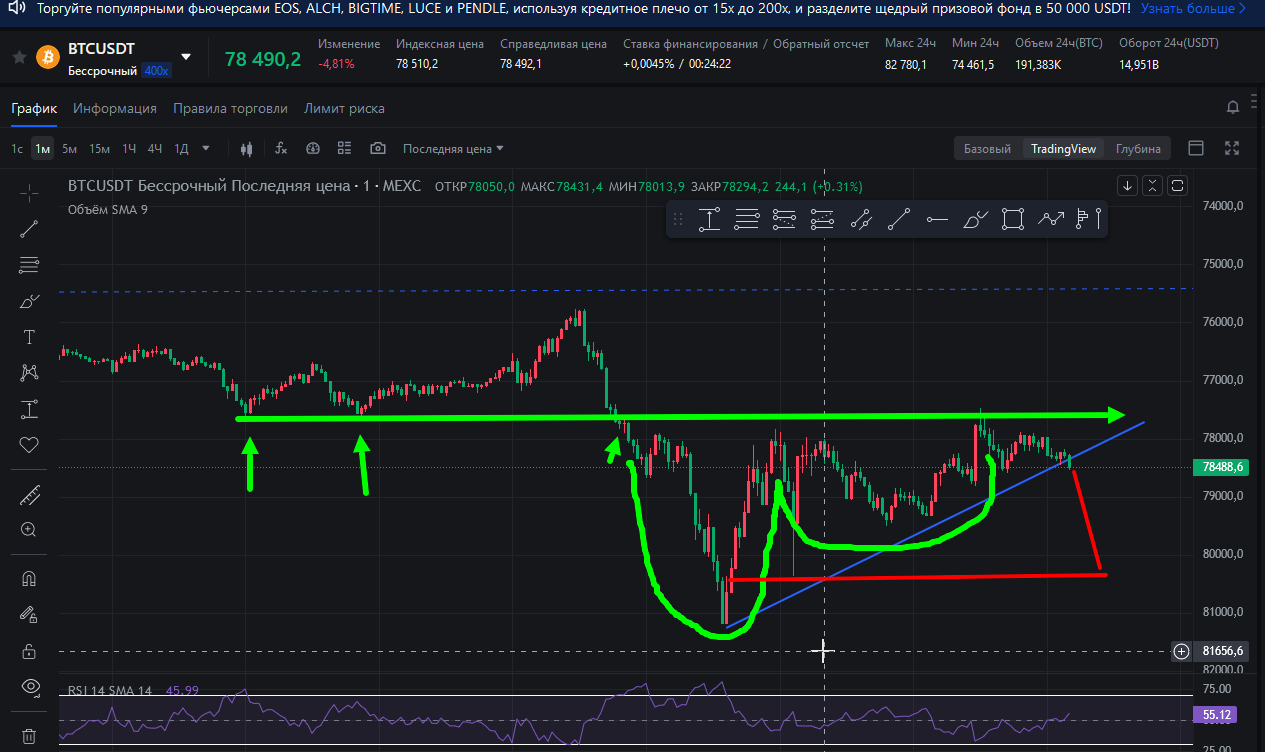This screenshot has width=1265, height=752.
Task: Remove drawings with the trash icon
Action: [29, 735]
